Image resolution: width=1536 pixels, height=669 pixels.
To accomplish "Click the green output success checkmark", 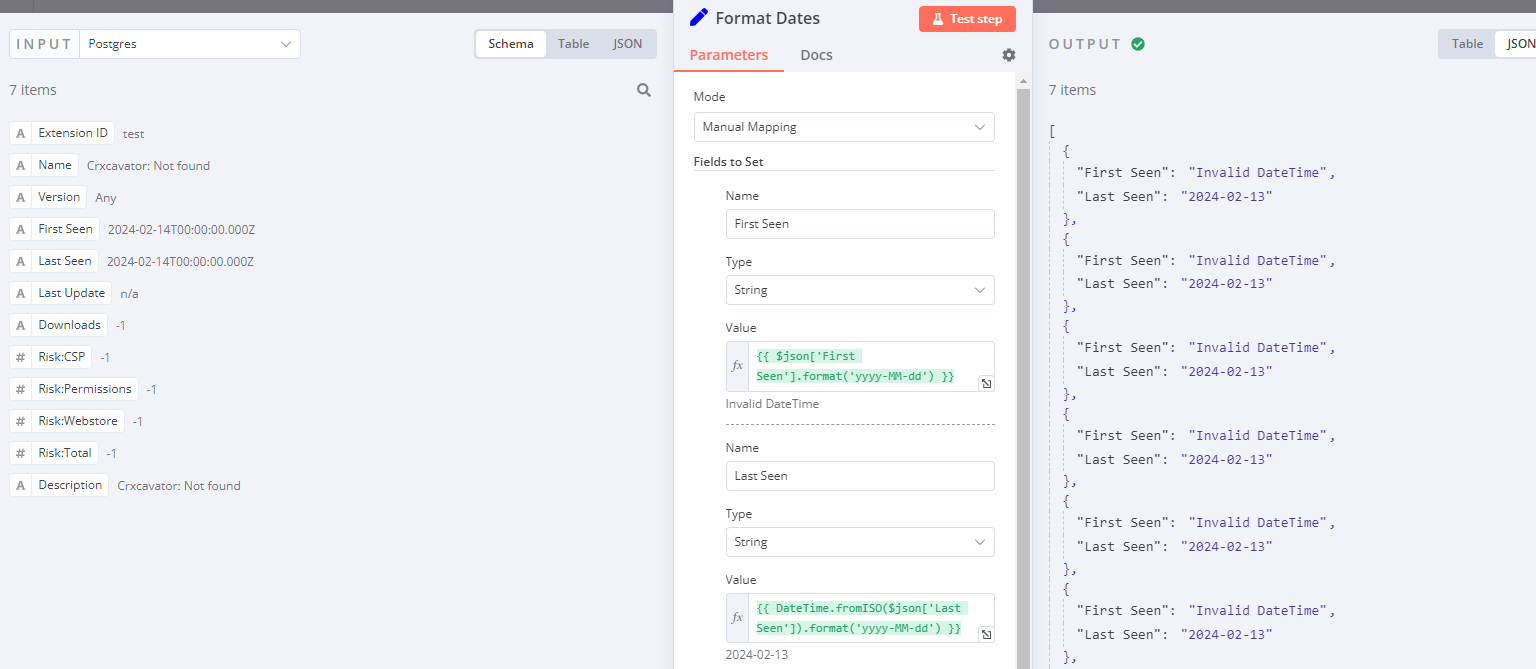I will [x=1138, y=44].
